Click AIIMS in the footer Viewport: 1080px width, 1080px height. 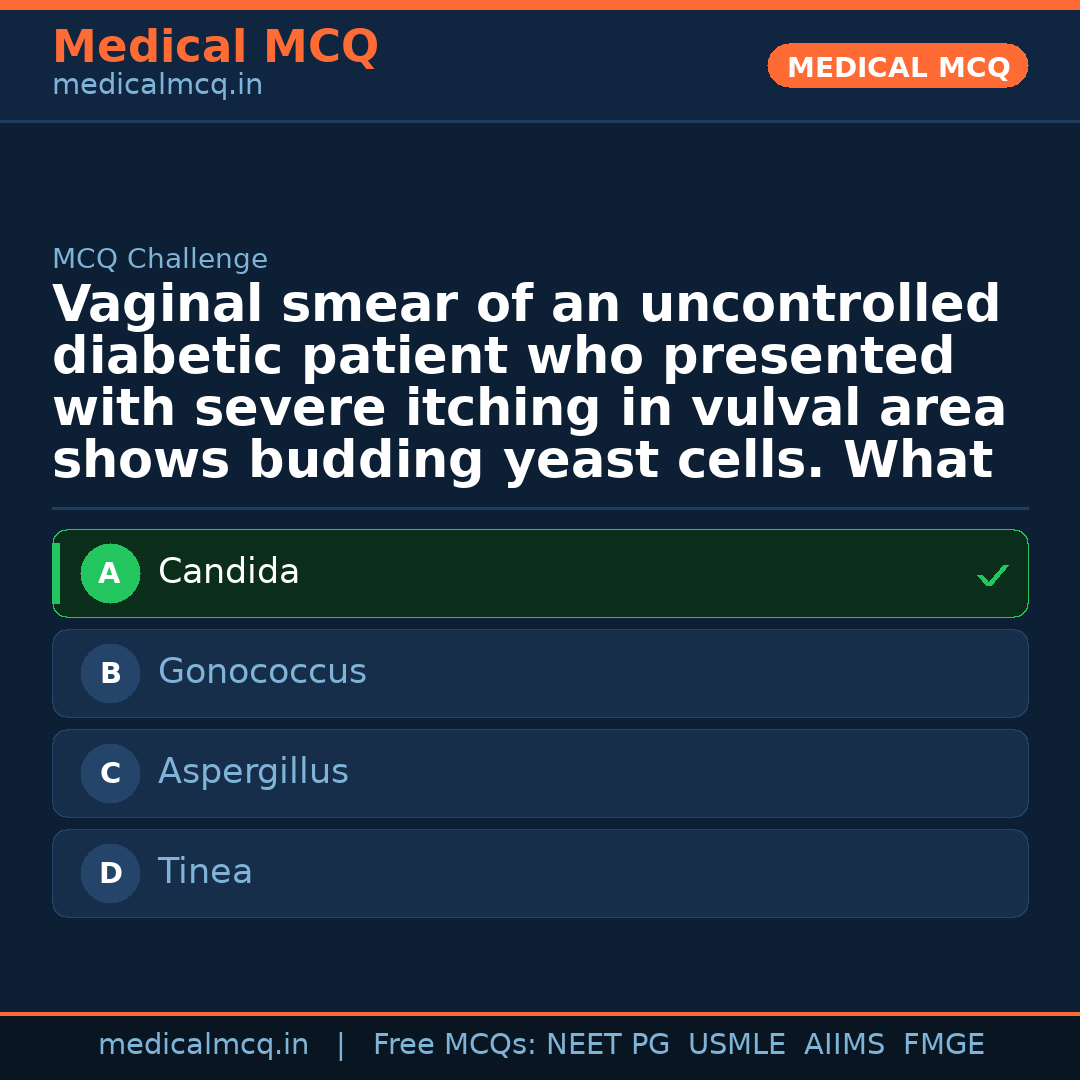(844, 1045)
